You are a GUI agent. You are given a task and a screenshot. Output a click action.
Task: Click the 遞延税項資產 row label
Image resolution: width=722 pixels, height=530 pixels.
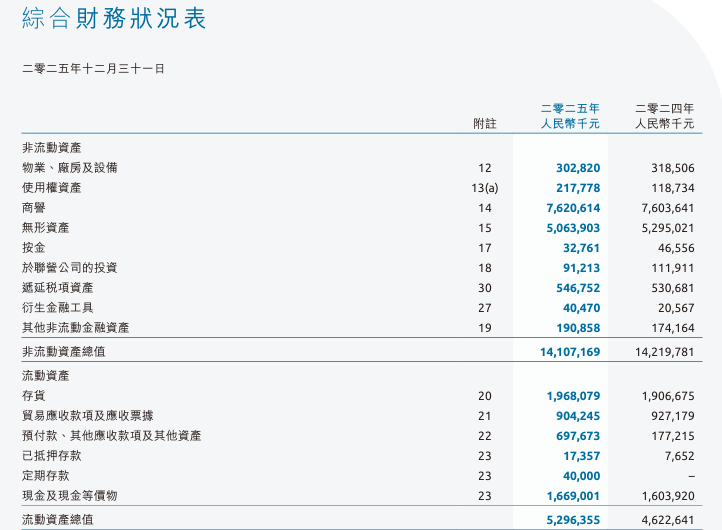coord(58,288)
